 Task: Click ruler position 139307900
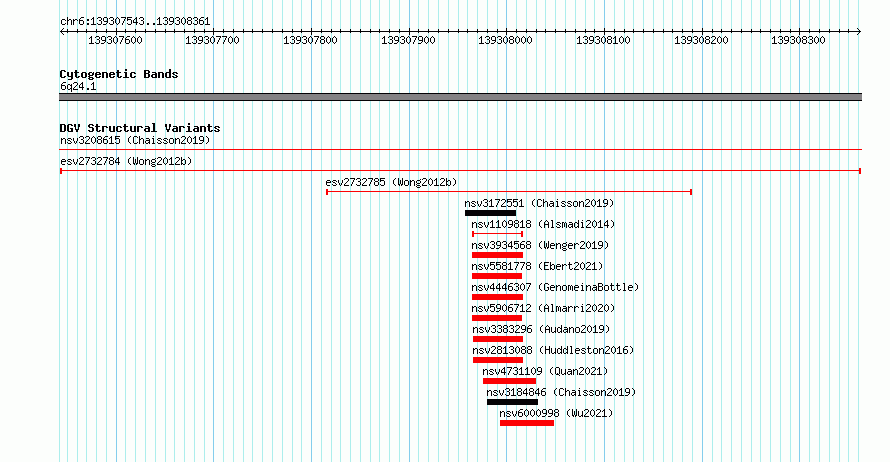pyautogui.click(x=408, y=40)
